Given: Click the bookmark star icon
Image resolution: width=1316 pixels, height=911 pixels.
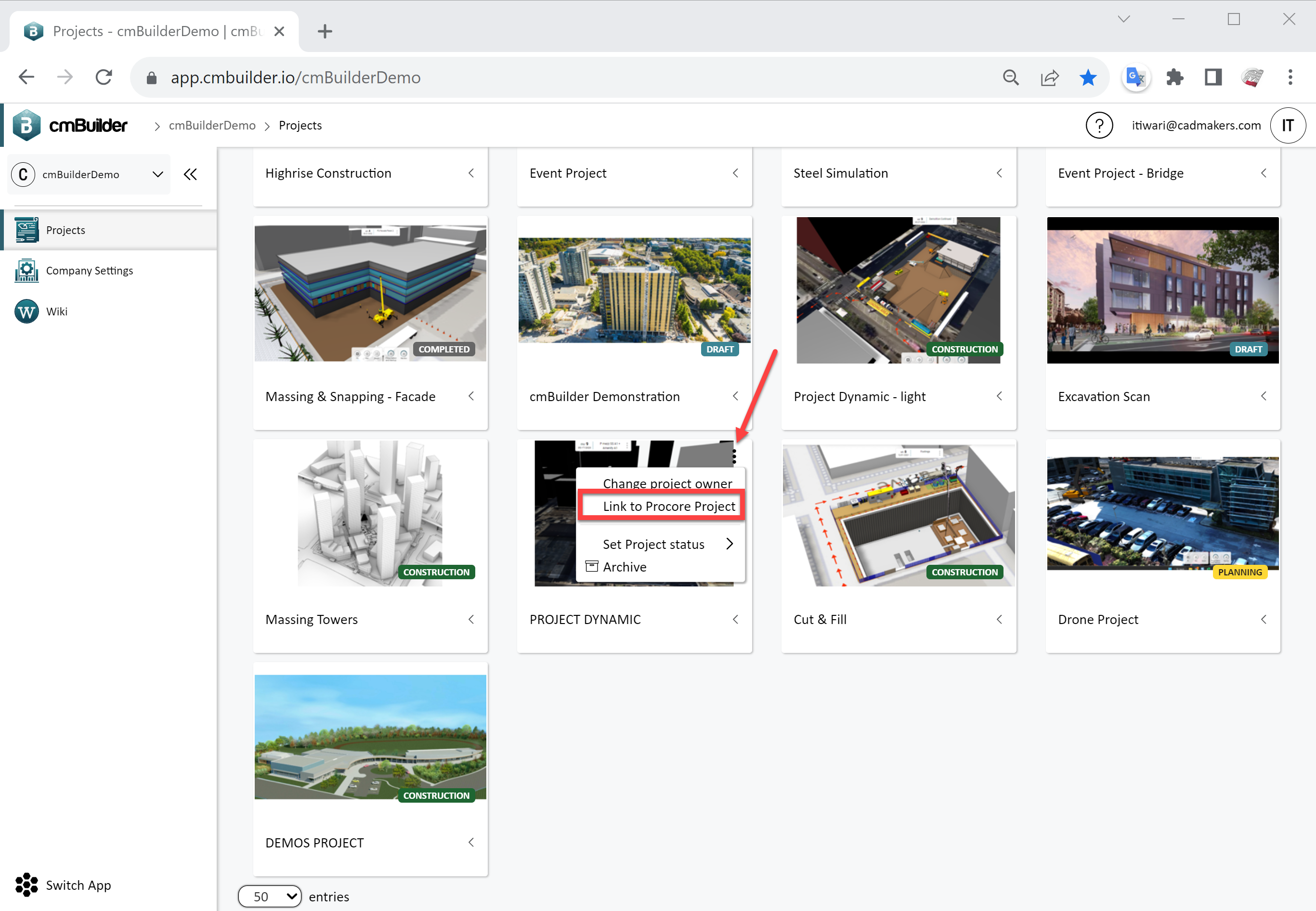Looking at the screenshot, I should coord(1088,78).
